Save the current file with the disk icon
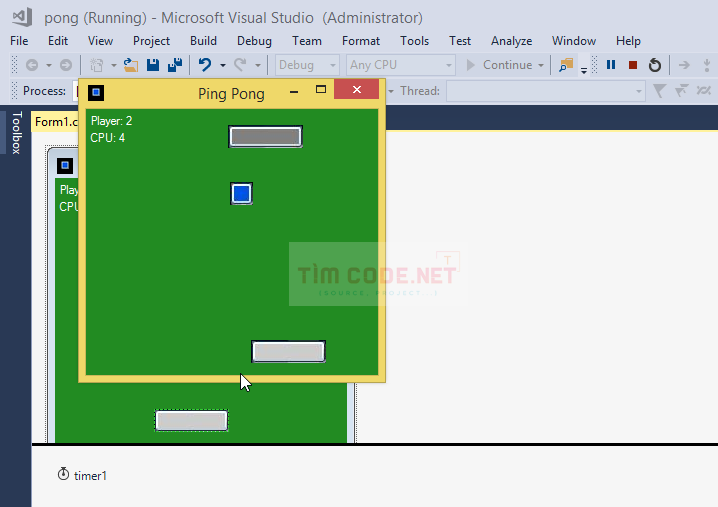The height and width of the screenshot is (507, 718). pos(153,65)
